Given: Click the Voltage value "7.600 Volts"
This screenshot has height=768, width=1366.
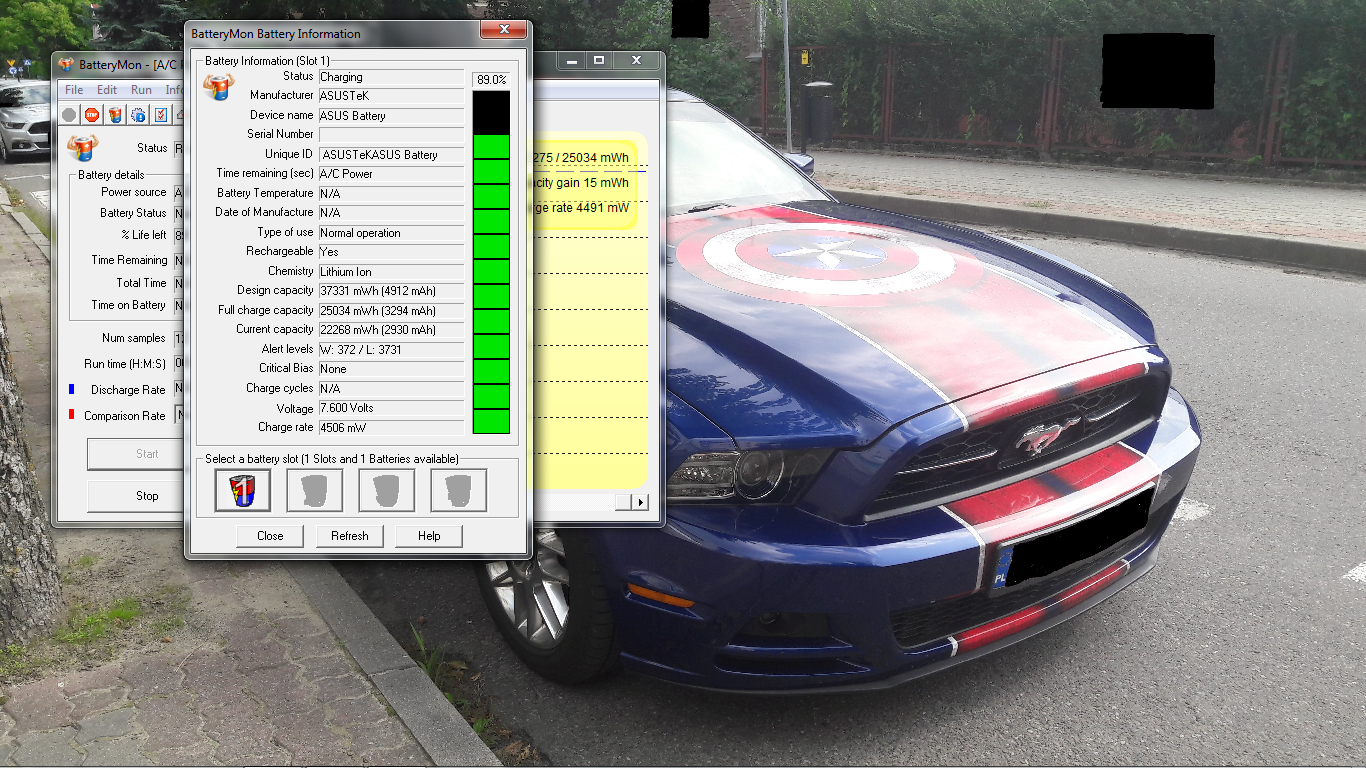Looking at the screenshot, I should [x=391, y=408].
